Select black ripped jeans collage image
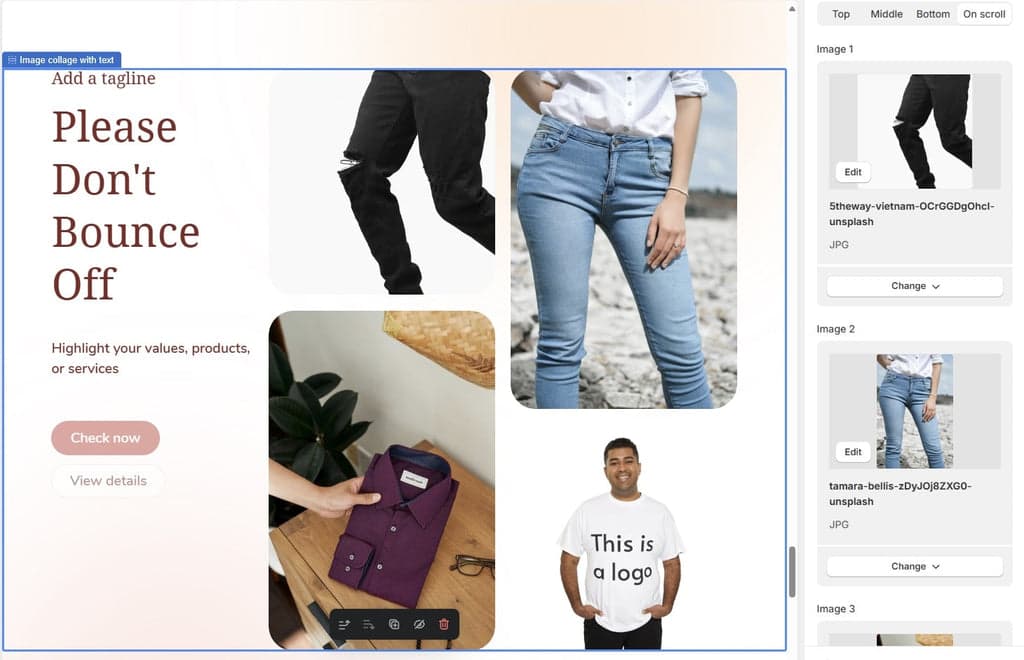 click(382, 181)
